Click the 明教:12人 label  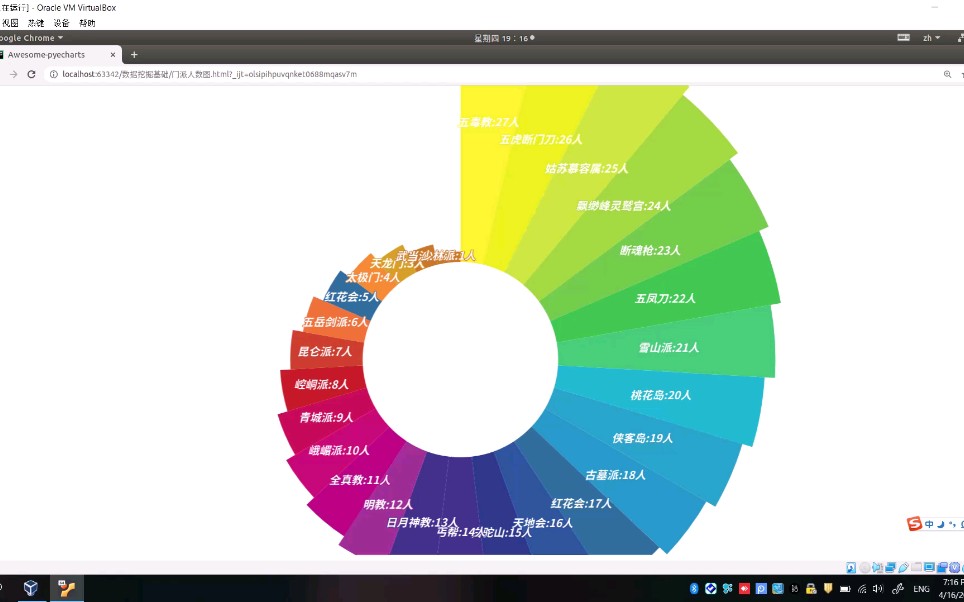388,505
